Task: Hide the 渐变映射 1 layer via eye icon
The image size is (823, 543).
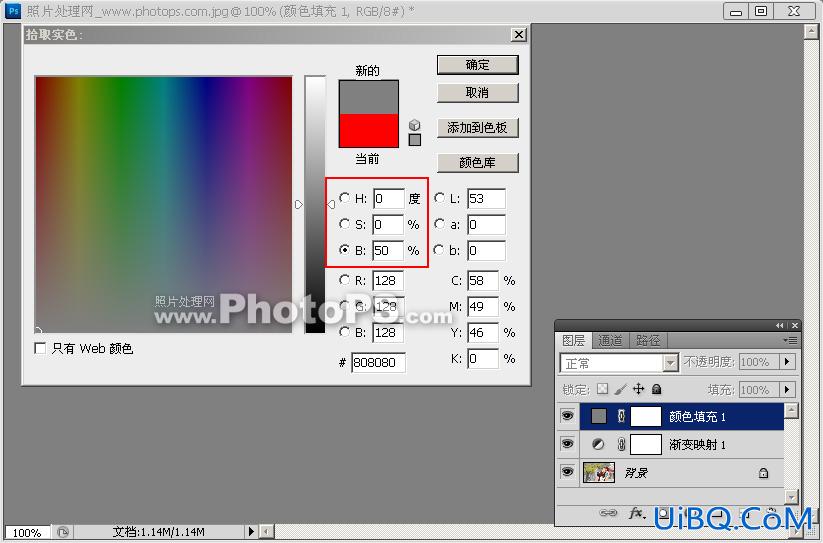Action: 567,444
